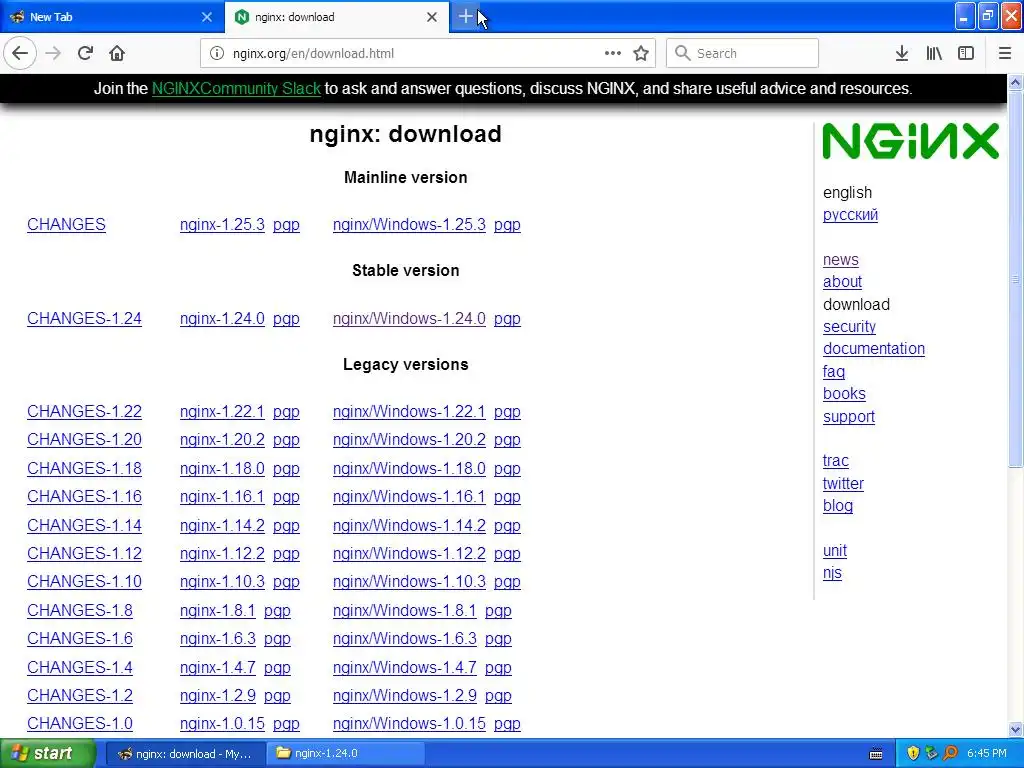Open the support sidebar link
The height and width of the screenshot is (768, 1024).
(x=849, y=417)
